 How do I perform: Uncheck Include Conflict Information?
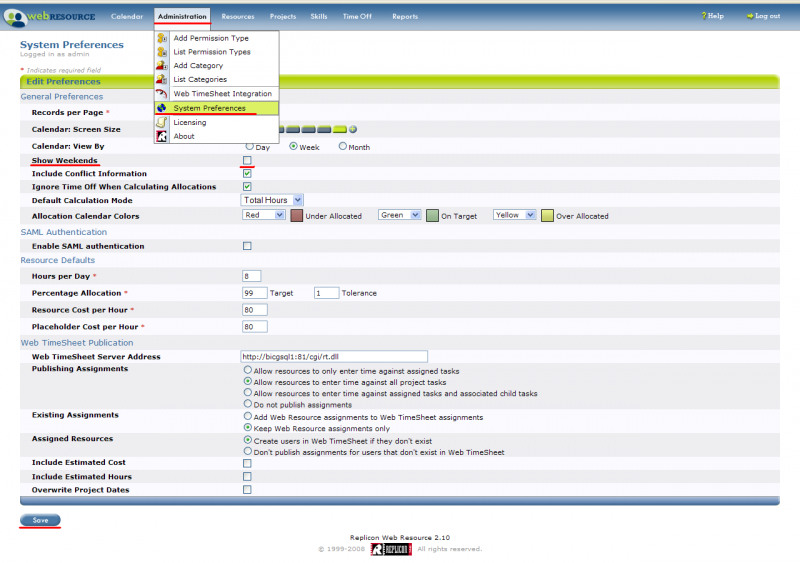(247, 174)
